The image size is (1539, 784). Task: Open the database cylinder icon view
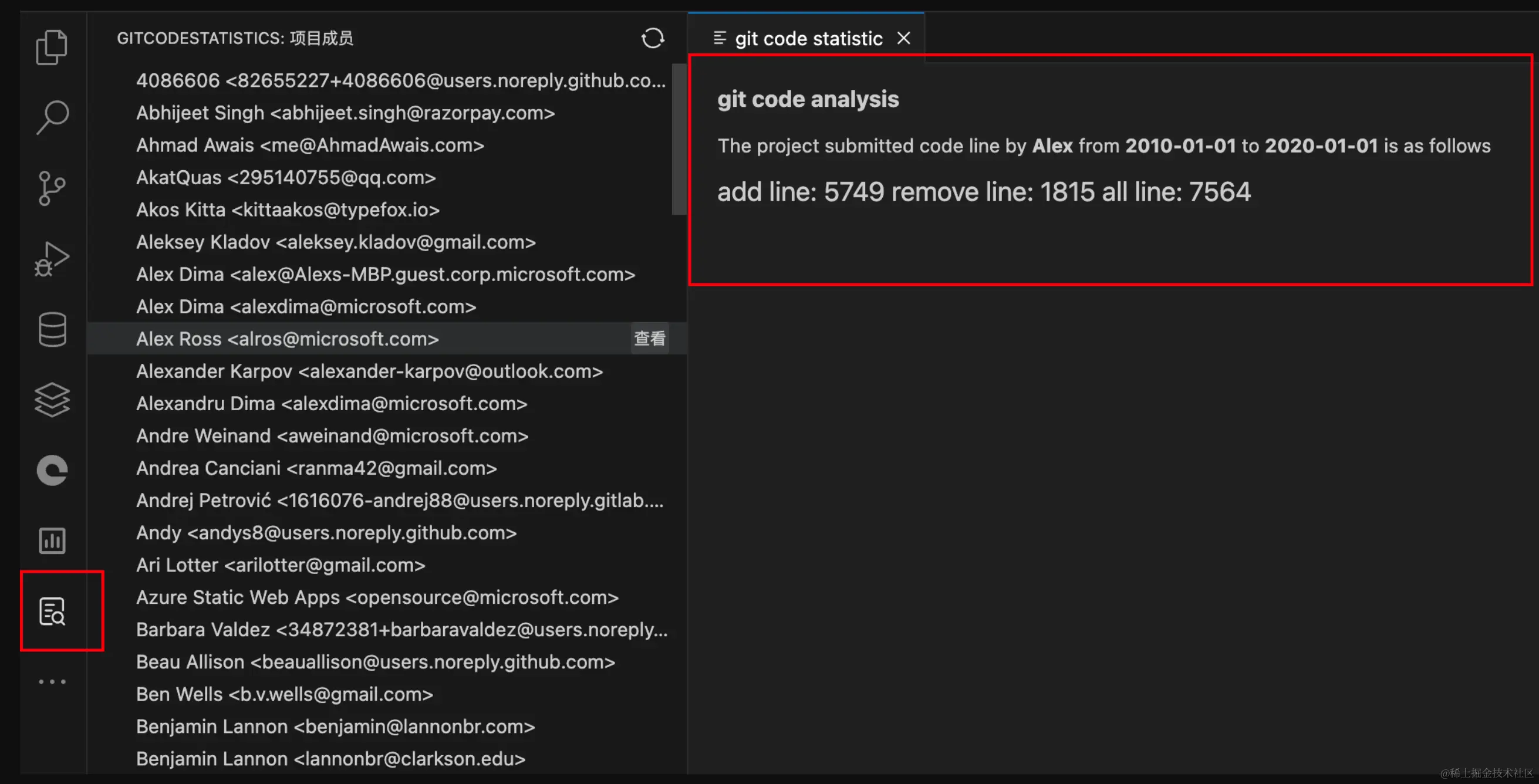52,329
